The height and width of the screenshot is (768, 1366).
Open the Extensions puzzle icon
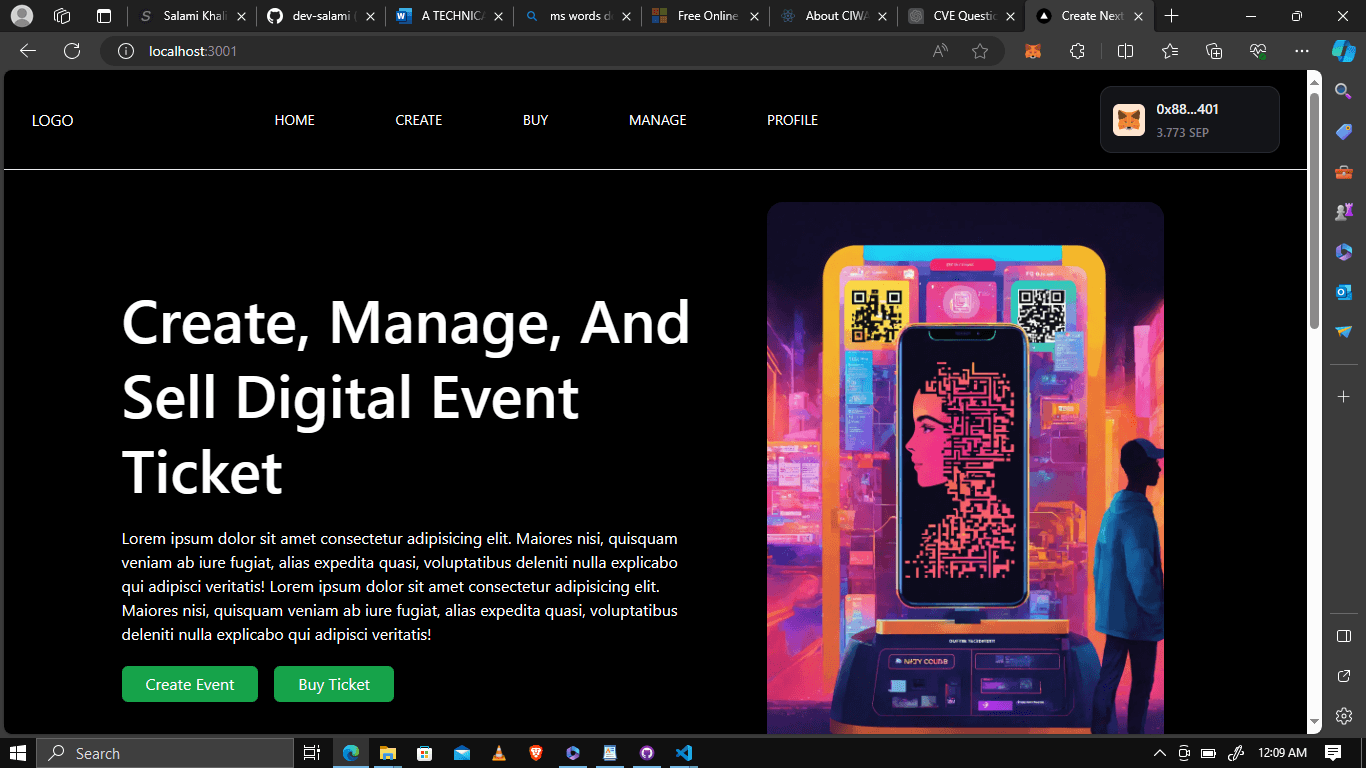pyautogui.click(x=1077, y=51)
